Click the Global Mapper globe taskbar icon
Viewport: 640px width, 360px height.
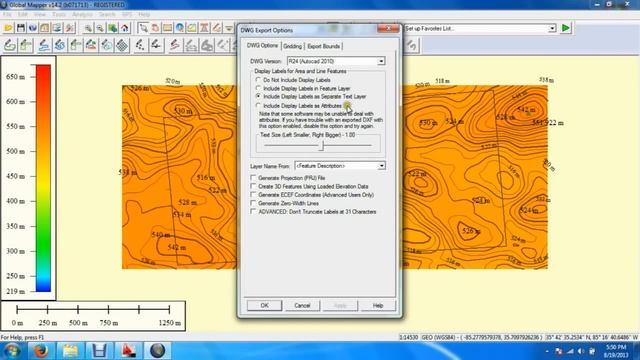[x=158, y=351]
